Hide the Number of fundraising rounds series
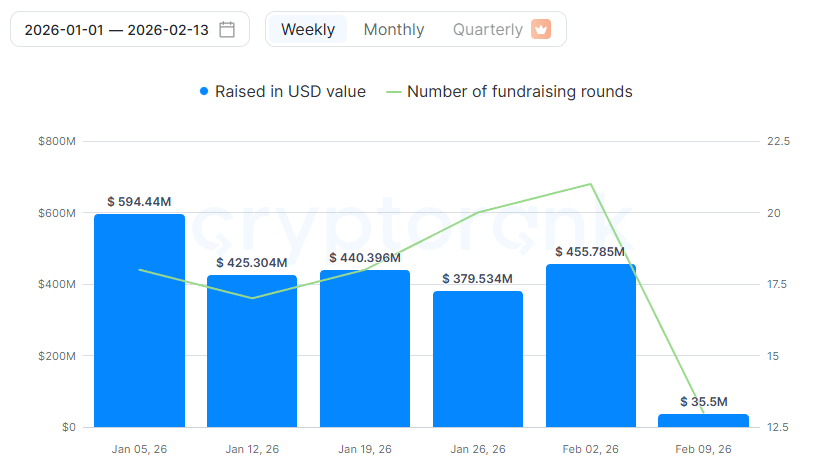The image size is (826, 469). [519, 92]
